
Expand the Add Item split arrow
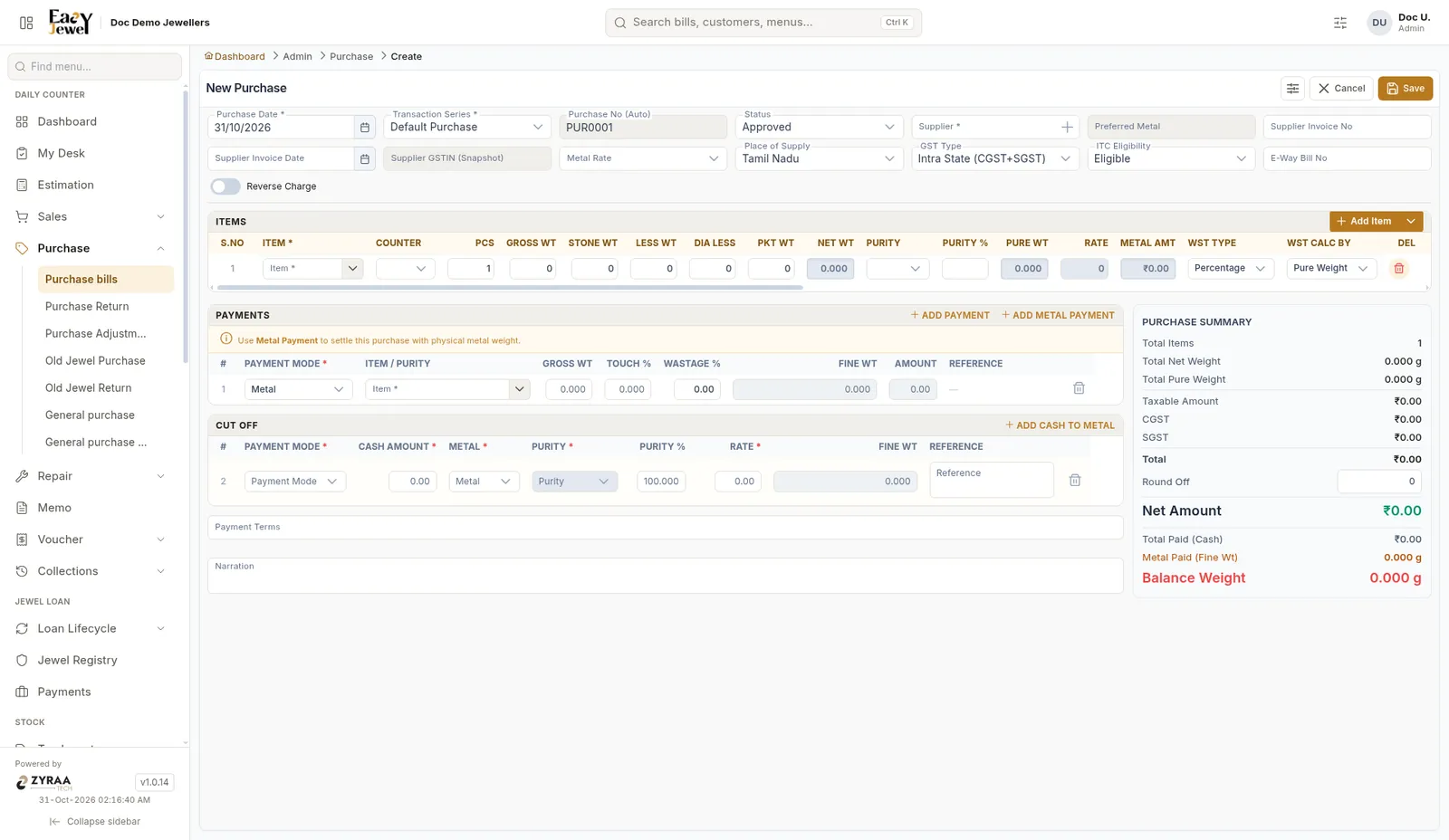[x=1411, y=222]
